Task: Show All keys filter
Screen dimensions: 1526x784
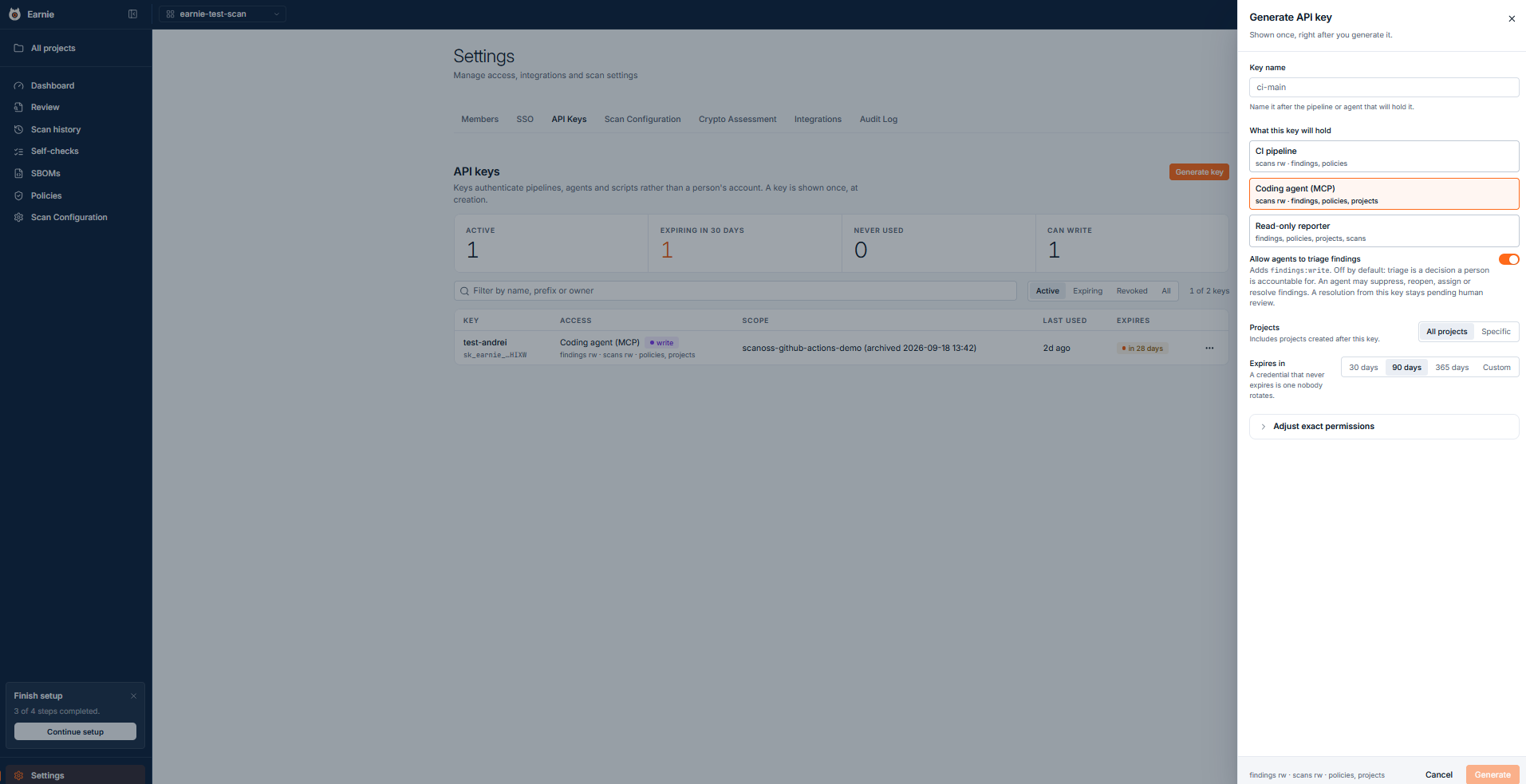Action: pyautogui.click(x=1166, y=291)
